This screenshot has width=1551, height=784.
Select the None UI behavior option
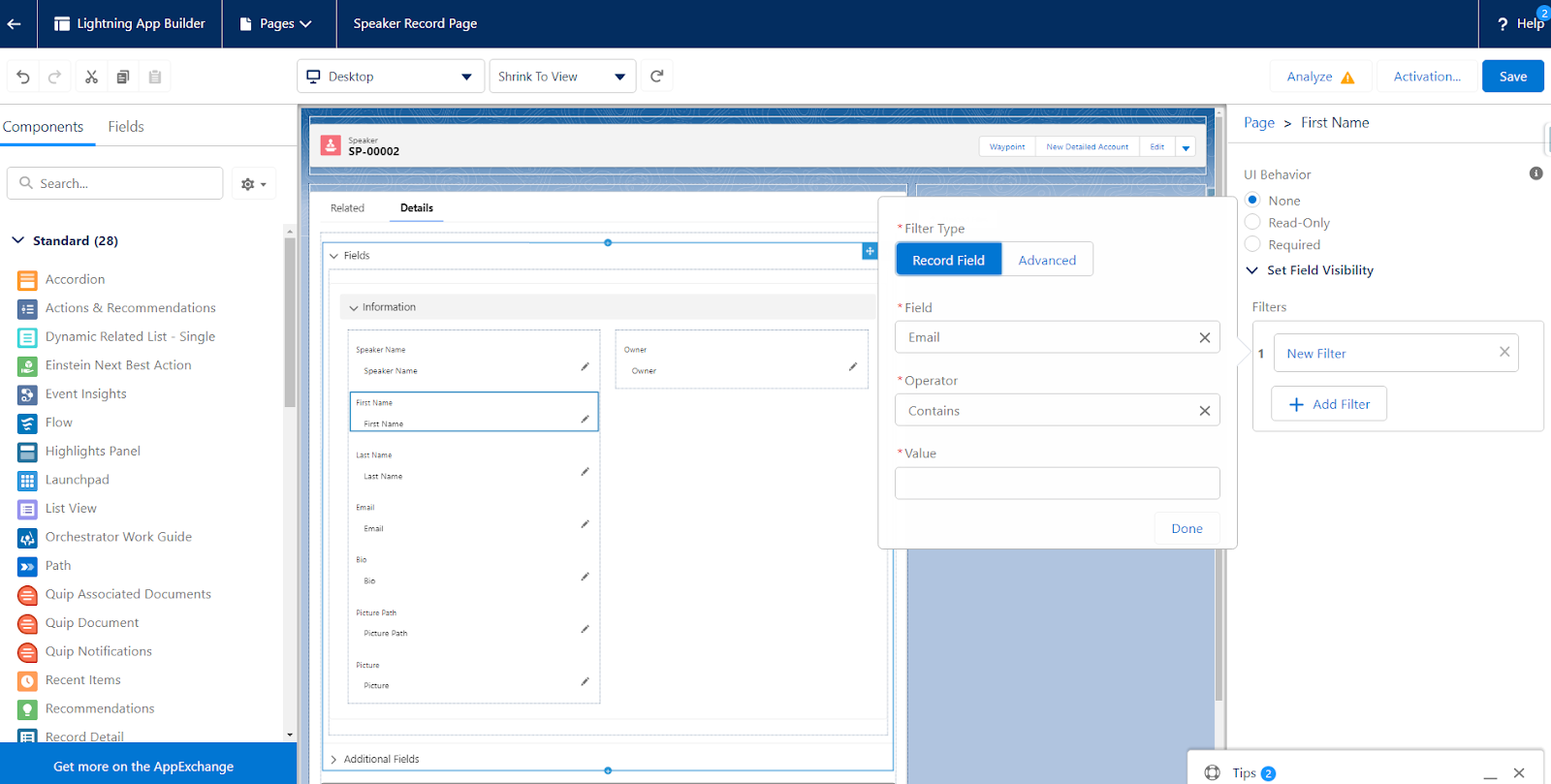1252,200
